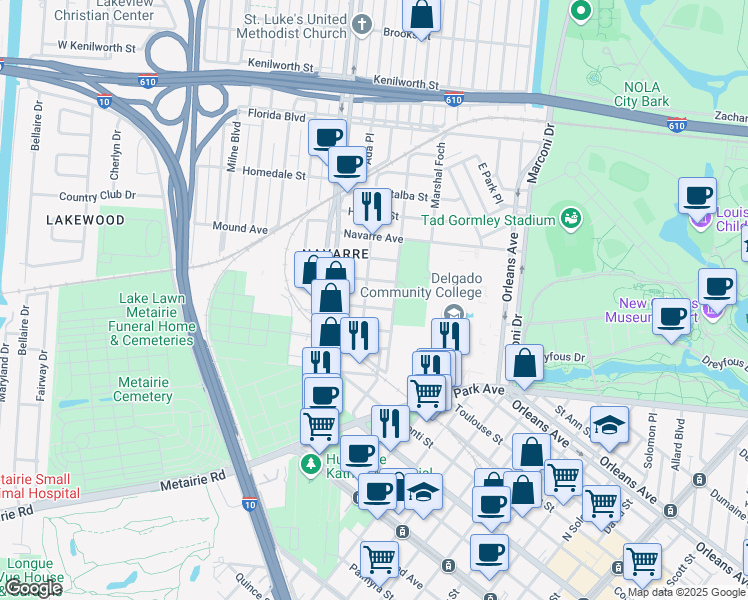Click the coffee marker left of the museum

click(x=671, y=317)
